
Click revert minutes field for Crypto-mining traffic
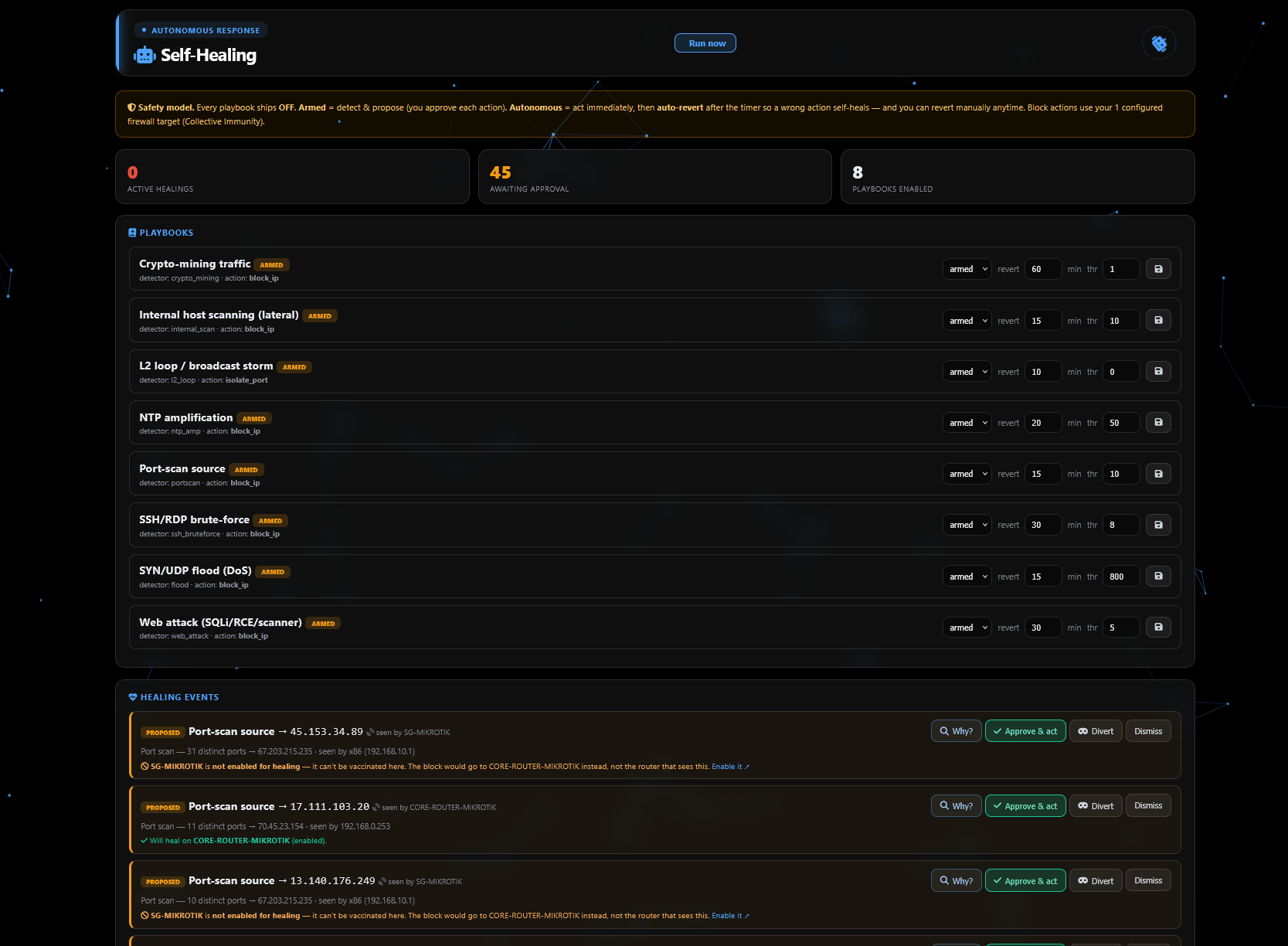pyautogui.click(x=1043, y=269)
